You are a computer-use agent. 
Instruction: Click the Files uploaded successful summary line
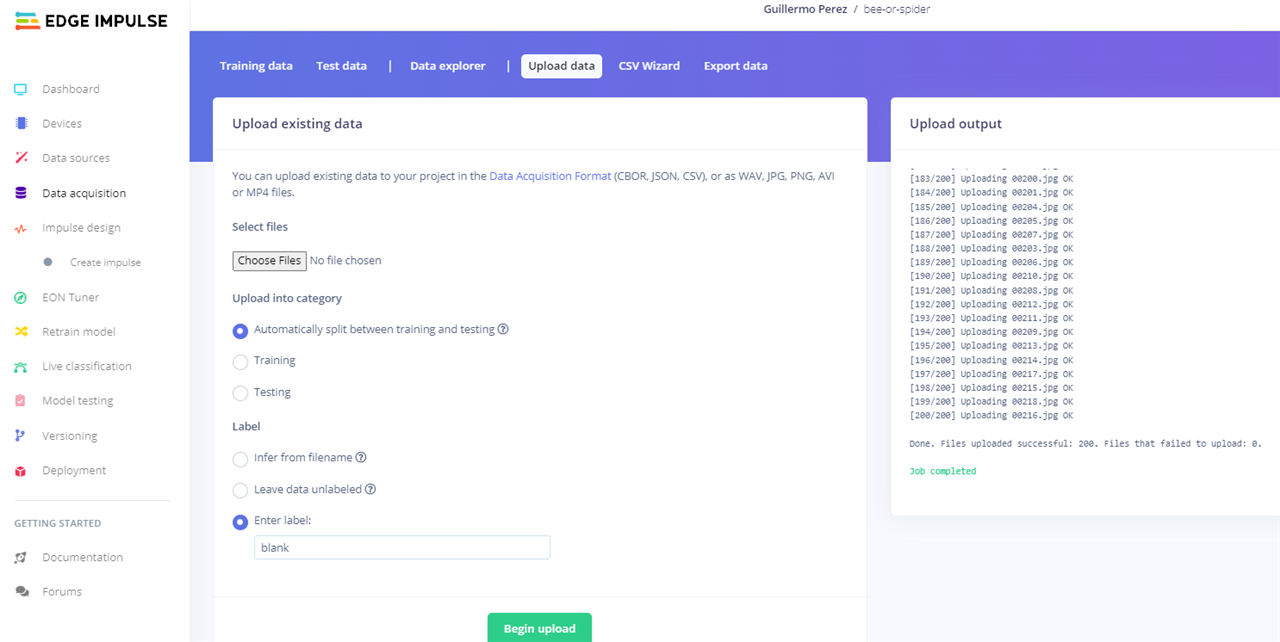[1086, 443]
